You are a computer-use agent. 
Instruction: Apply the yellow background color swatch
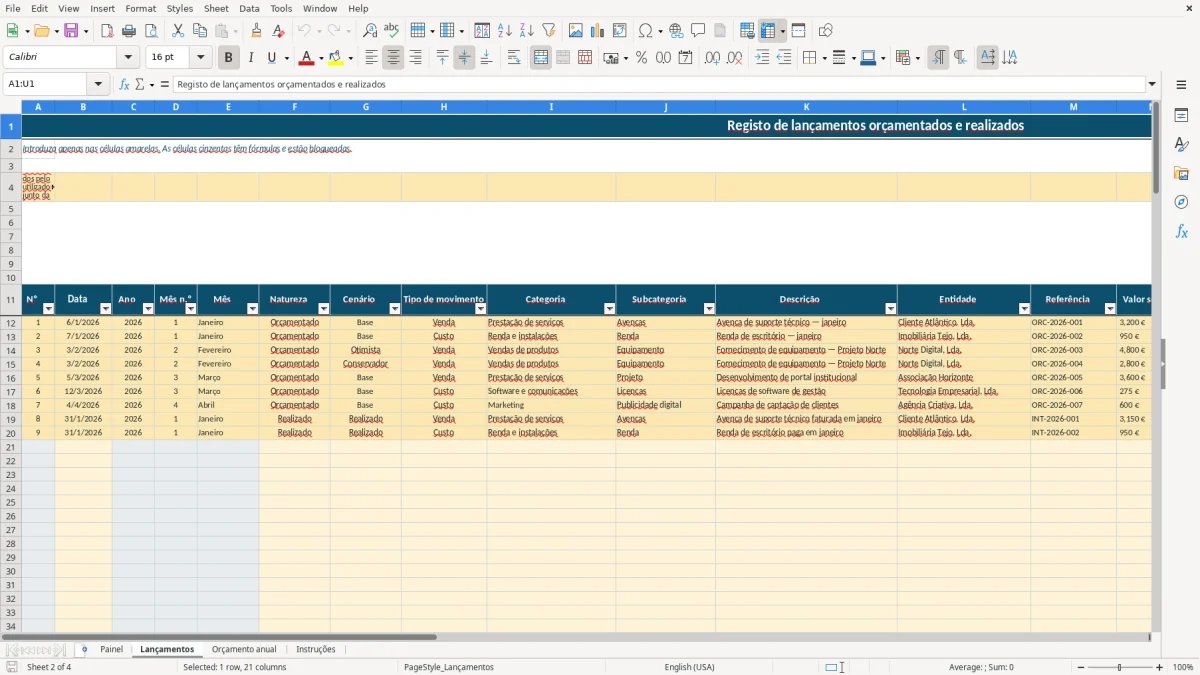[336, 58]
